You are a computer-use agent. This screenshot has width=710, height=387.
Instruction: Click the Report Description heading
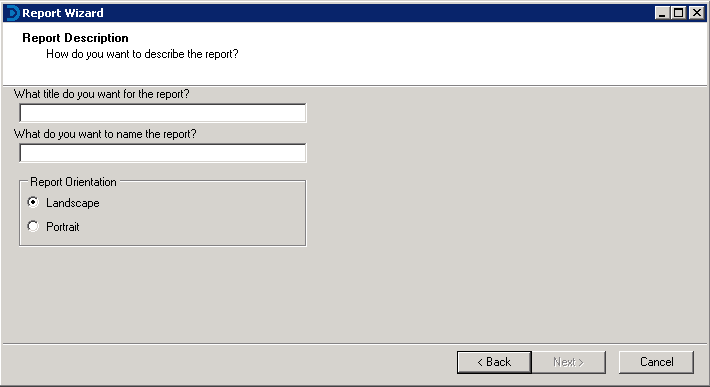click(75, 38)
